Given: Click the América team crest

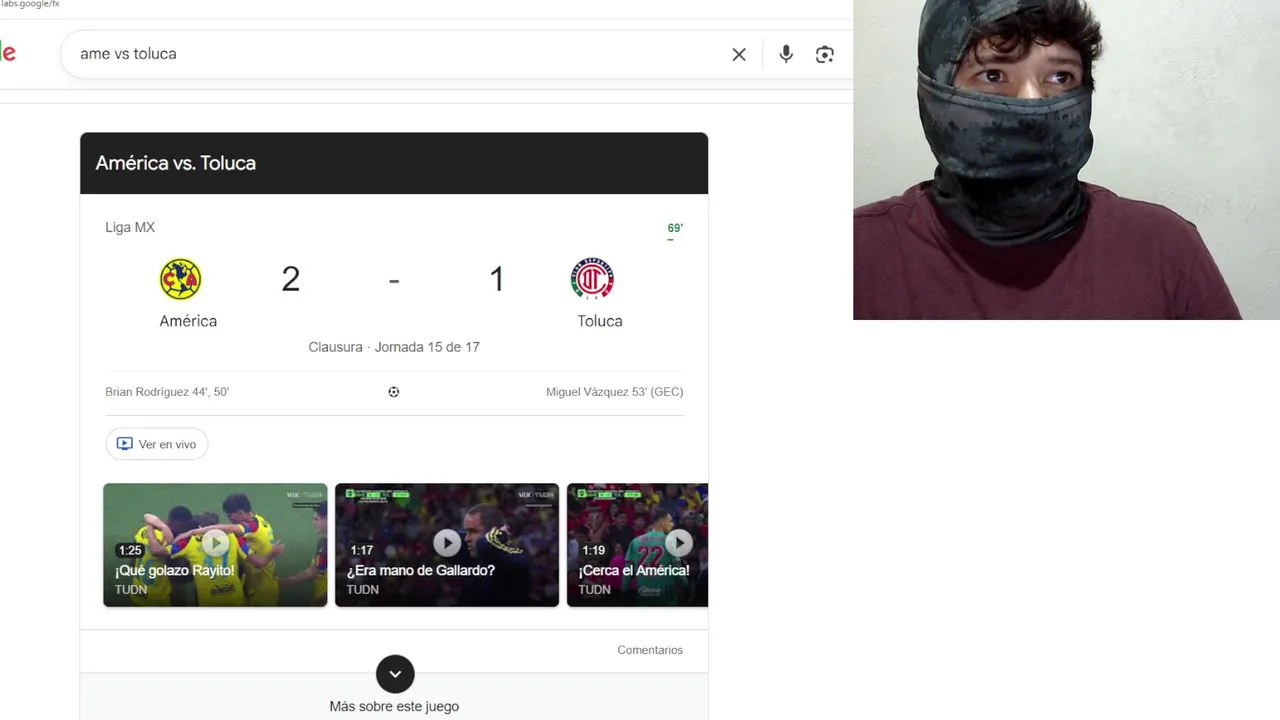Looking at the screenshot, I should click(181, 279).
